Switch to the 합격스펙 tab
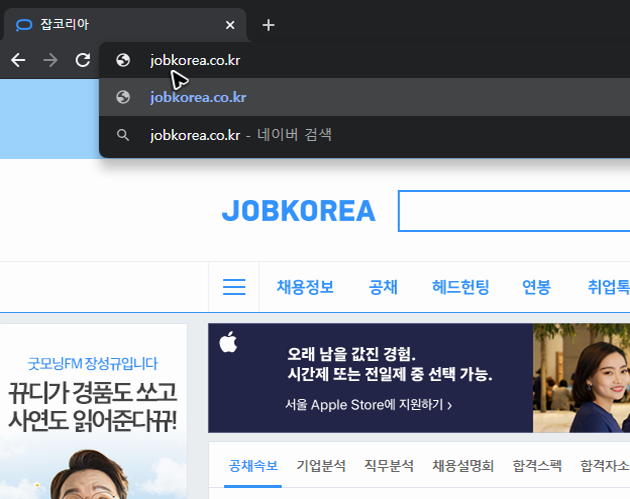Screen dimensions: 630x499 tap(537, 466)
